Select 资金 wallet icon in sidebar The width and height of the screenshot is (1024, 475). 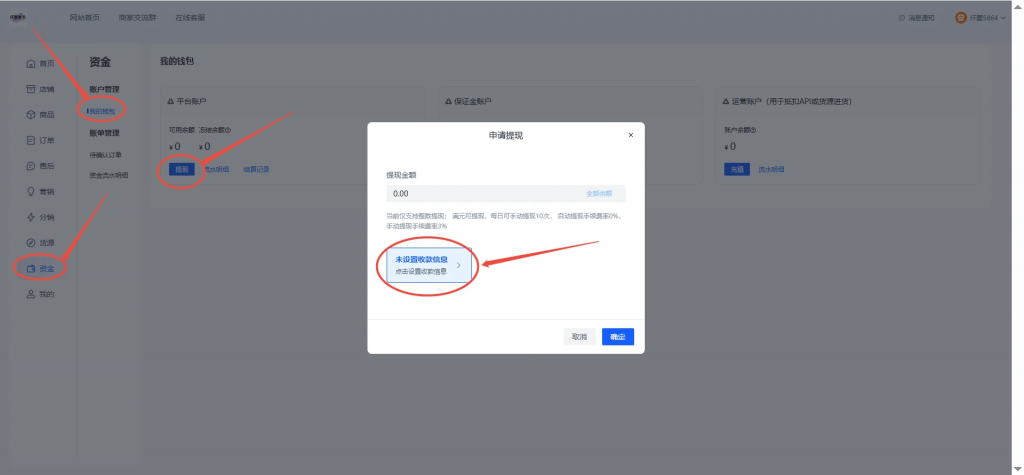coord(30,269)
